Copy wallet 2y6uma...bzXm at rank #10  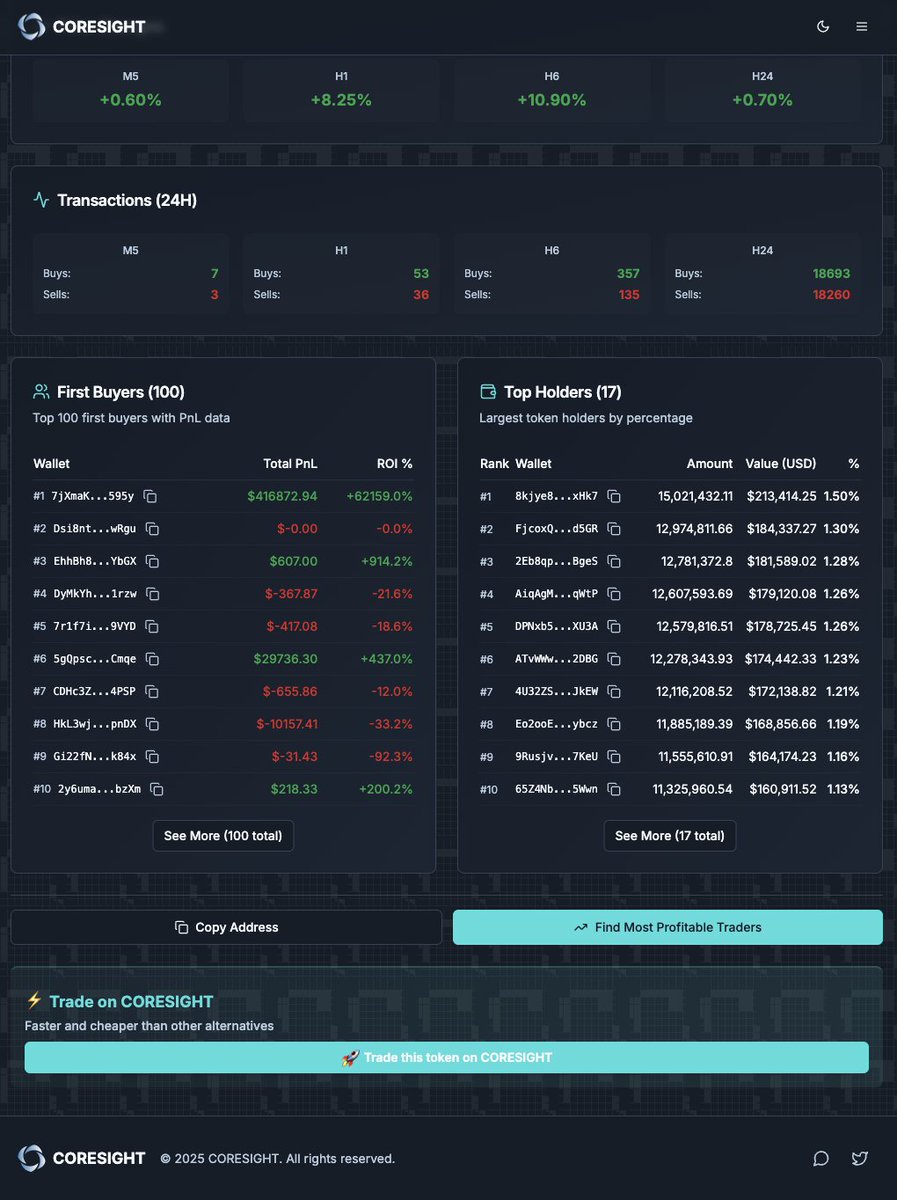click(157, 789)
